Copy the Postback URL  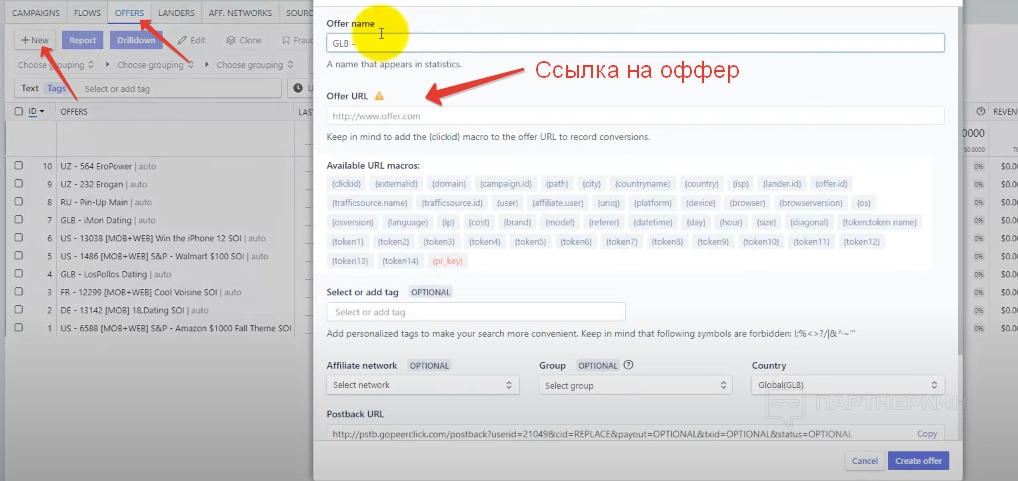[x=926, y=434]
